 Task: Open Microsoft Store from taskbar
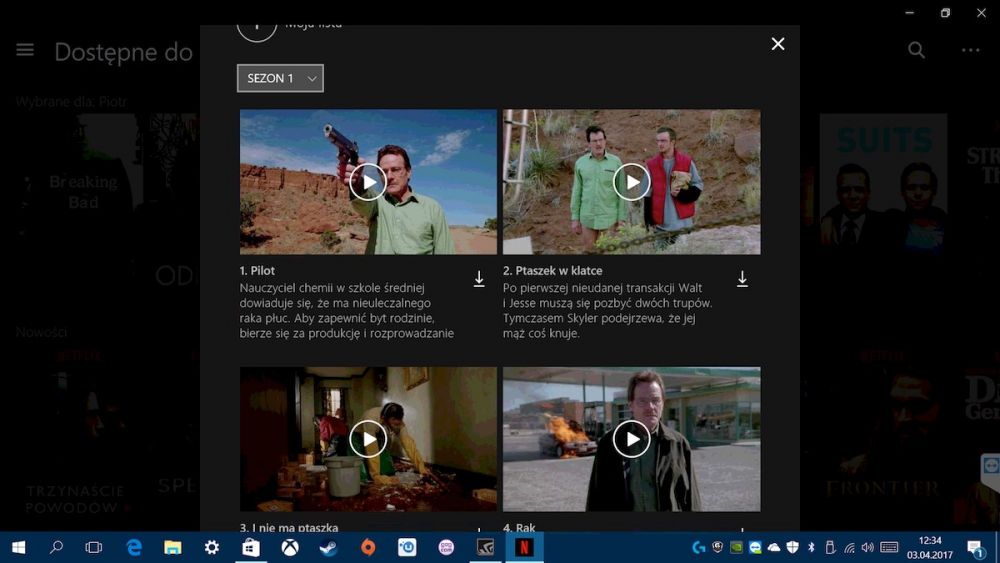251,547
